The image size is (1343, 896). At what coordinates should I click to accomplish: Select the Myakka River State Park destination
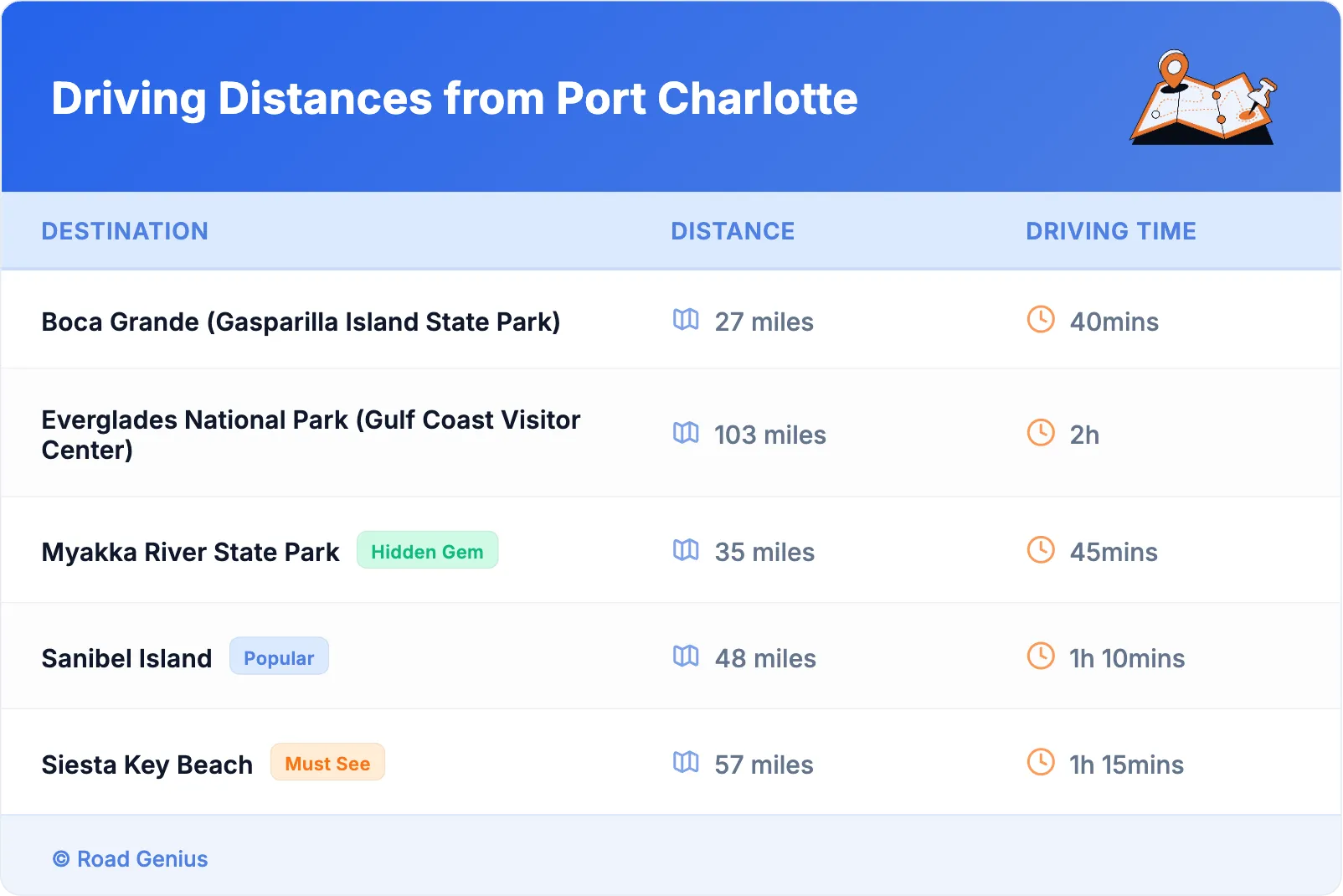(x=190, y=553)
